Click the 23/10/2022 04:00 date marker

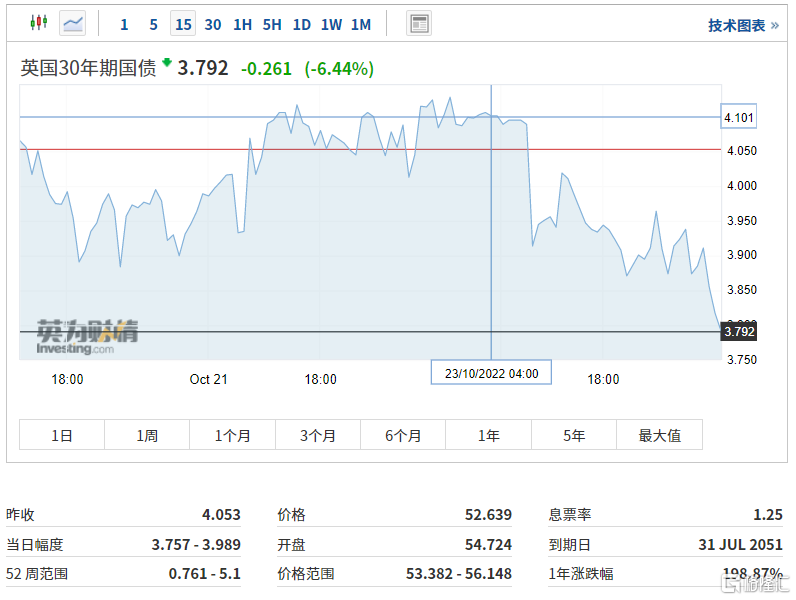click(x=491, y=373)
